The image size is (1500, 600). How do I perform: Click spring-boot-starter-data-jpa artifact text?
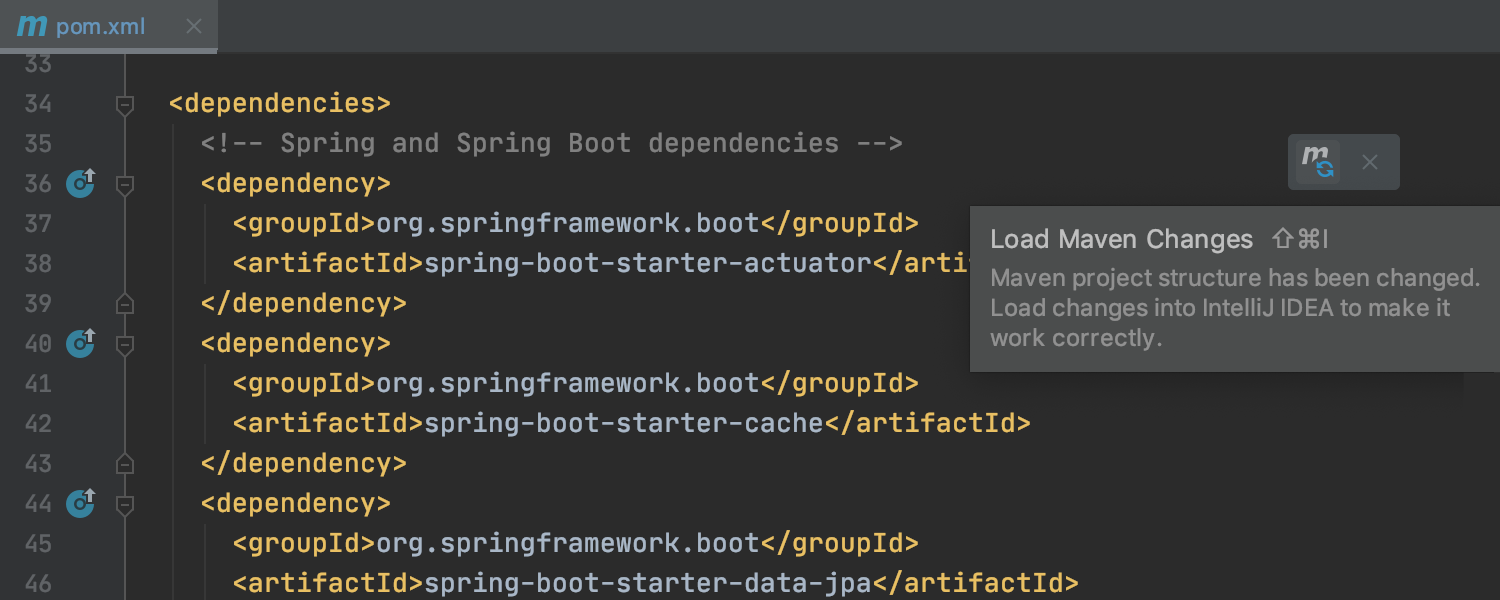coord(648,584)
